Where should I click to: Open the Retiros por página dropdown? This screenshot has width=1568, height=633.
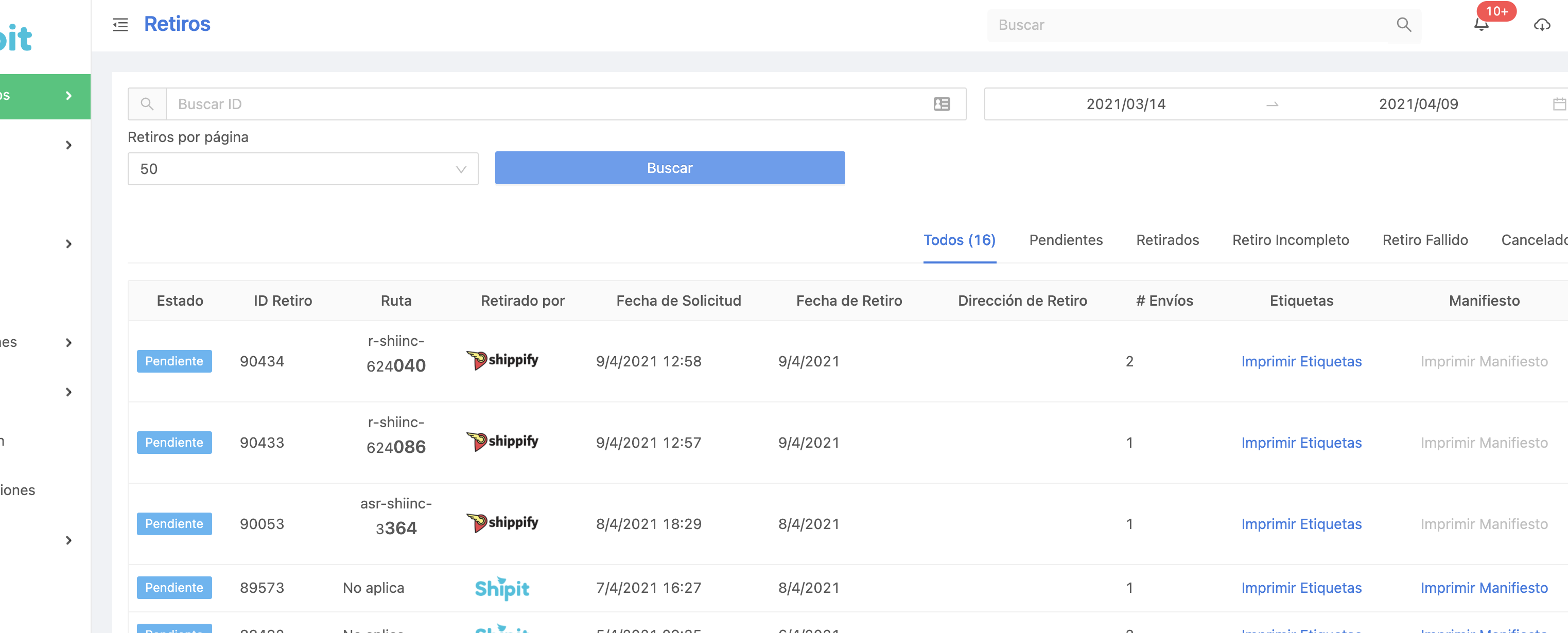point(303,169)
